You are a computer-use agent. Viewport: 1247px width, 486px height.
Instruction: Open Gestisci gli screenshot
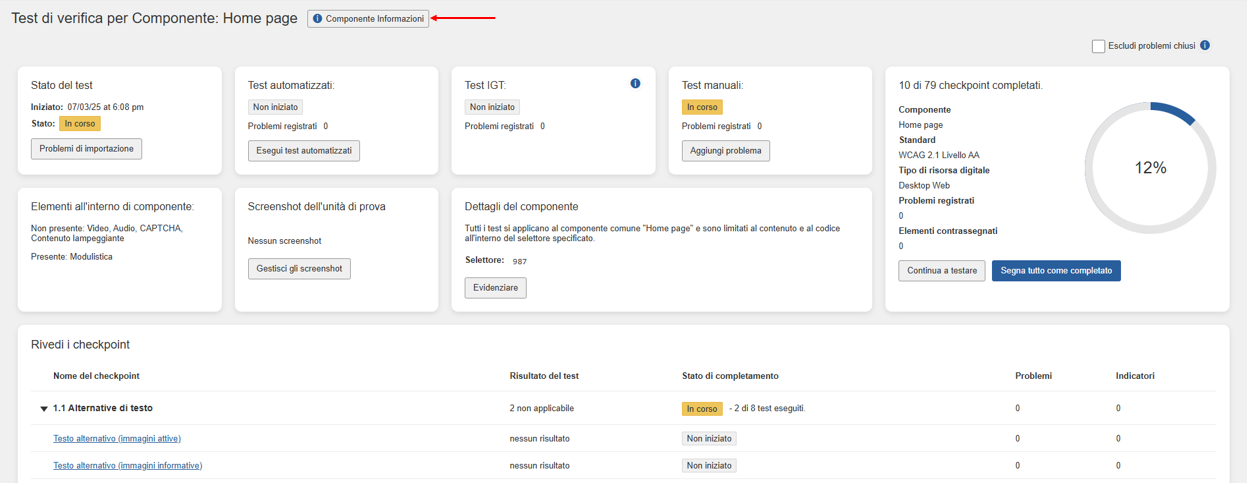[x=299, y=269]
